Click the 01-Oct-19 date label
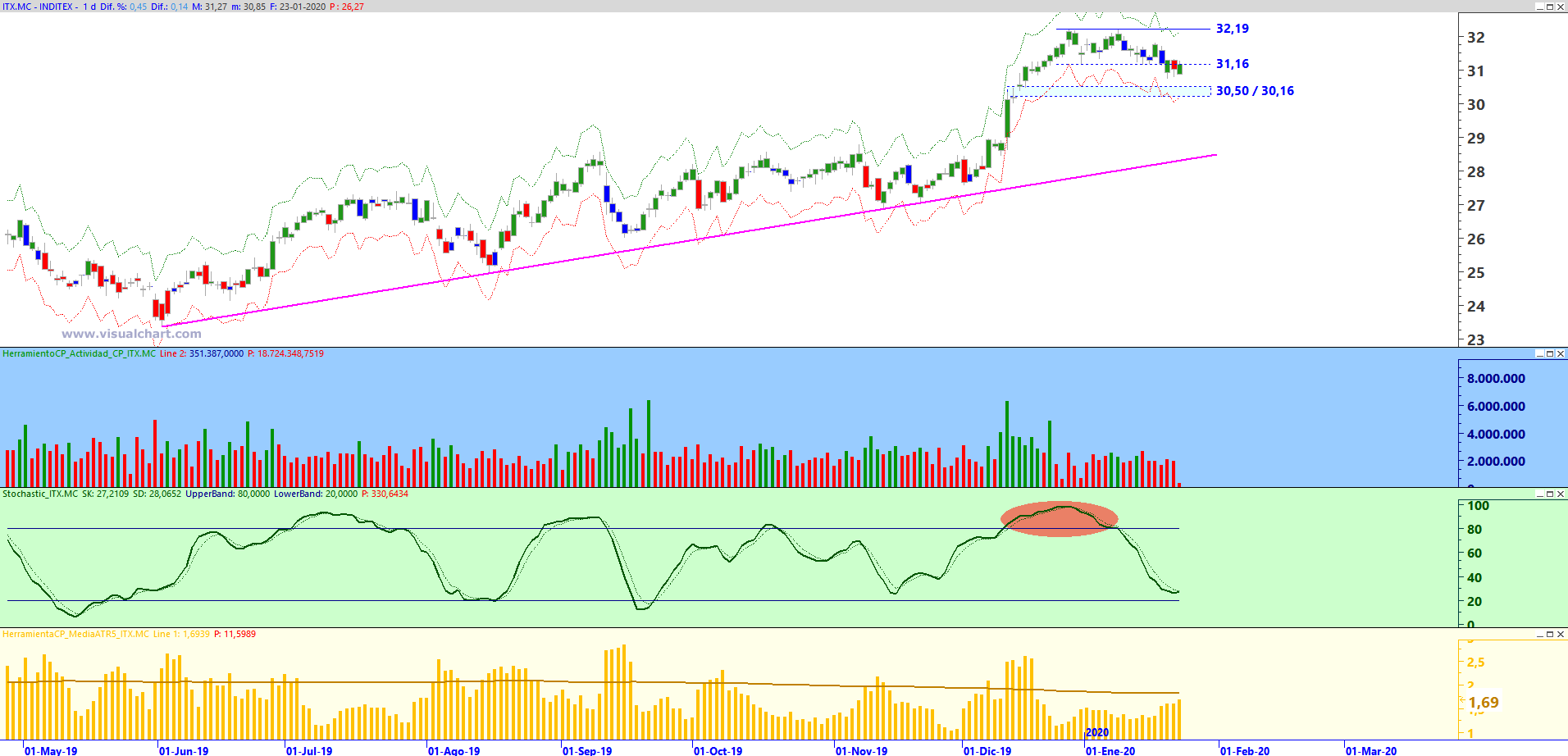 [718, 750]
